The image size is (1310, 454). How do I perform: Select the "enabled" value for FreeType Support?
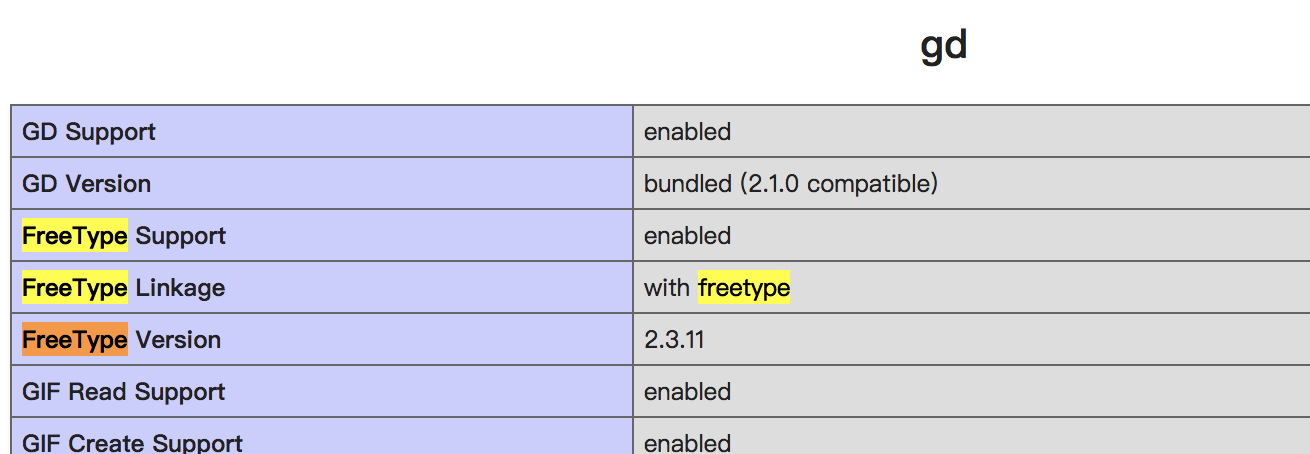(687, 236)
